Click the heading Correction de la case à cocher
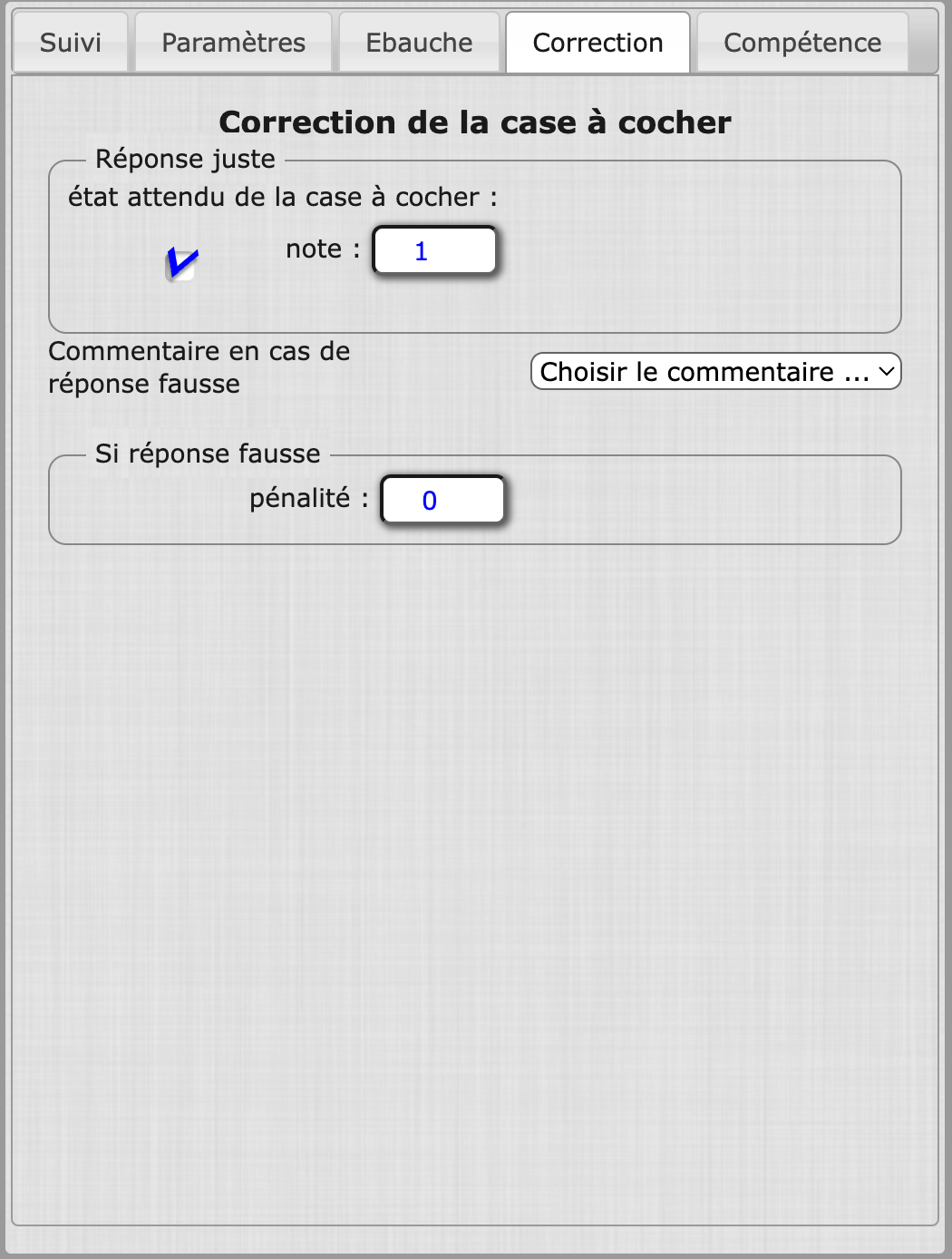This screenshot has height=1259, width=952. 475,122
